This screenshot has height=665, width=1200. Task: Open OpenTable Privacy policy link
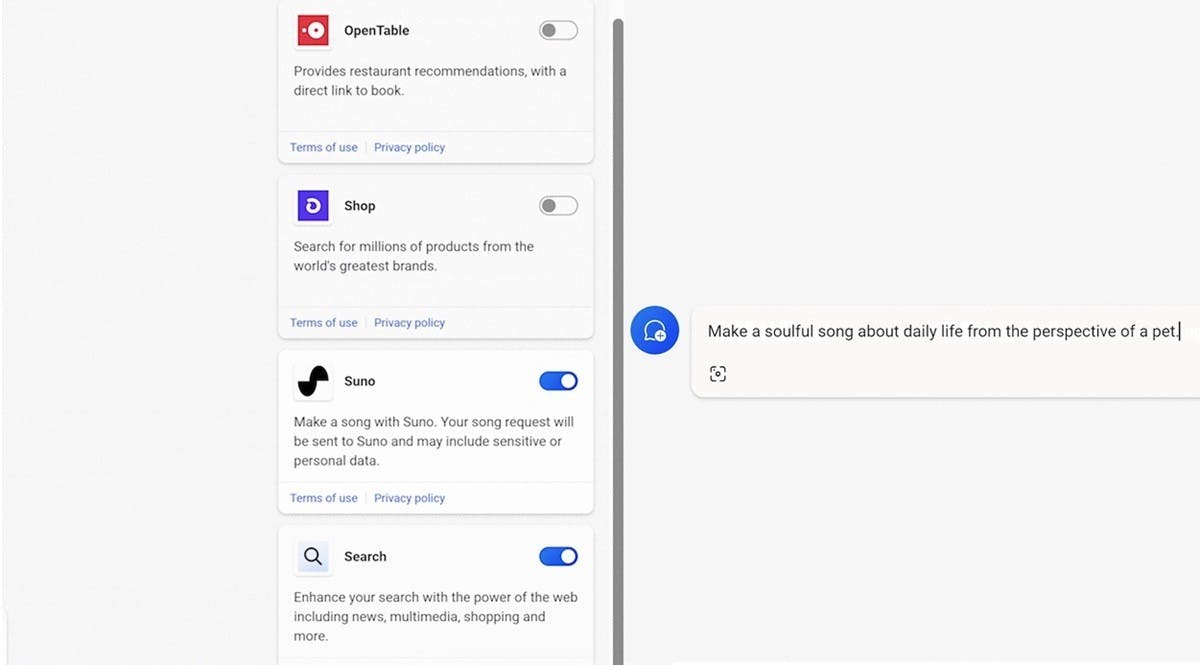[409, 147]
